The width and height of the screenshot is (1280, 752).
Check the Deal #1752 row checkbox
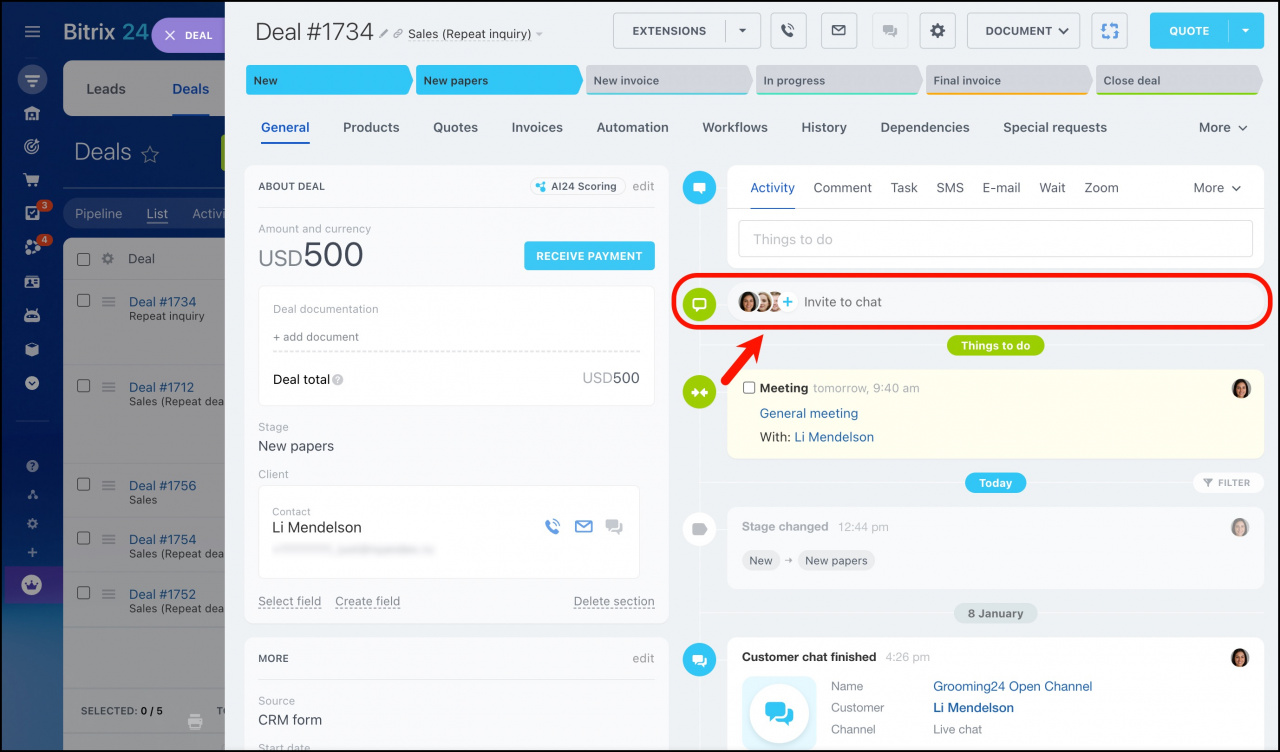click(84, 593)
